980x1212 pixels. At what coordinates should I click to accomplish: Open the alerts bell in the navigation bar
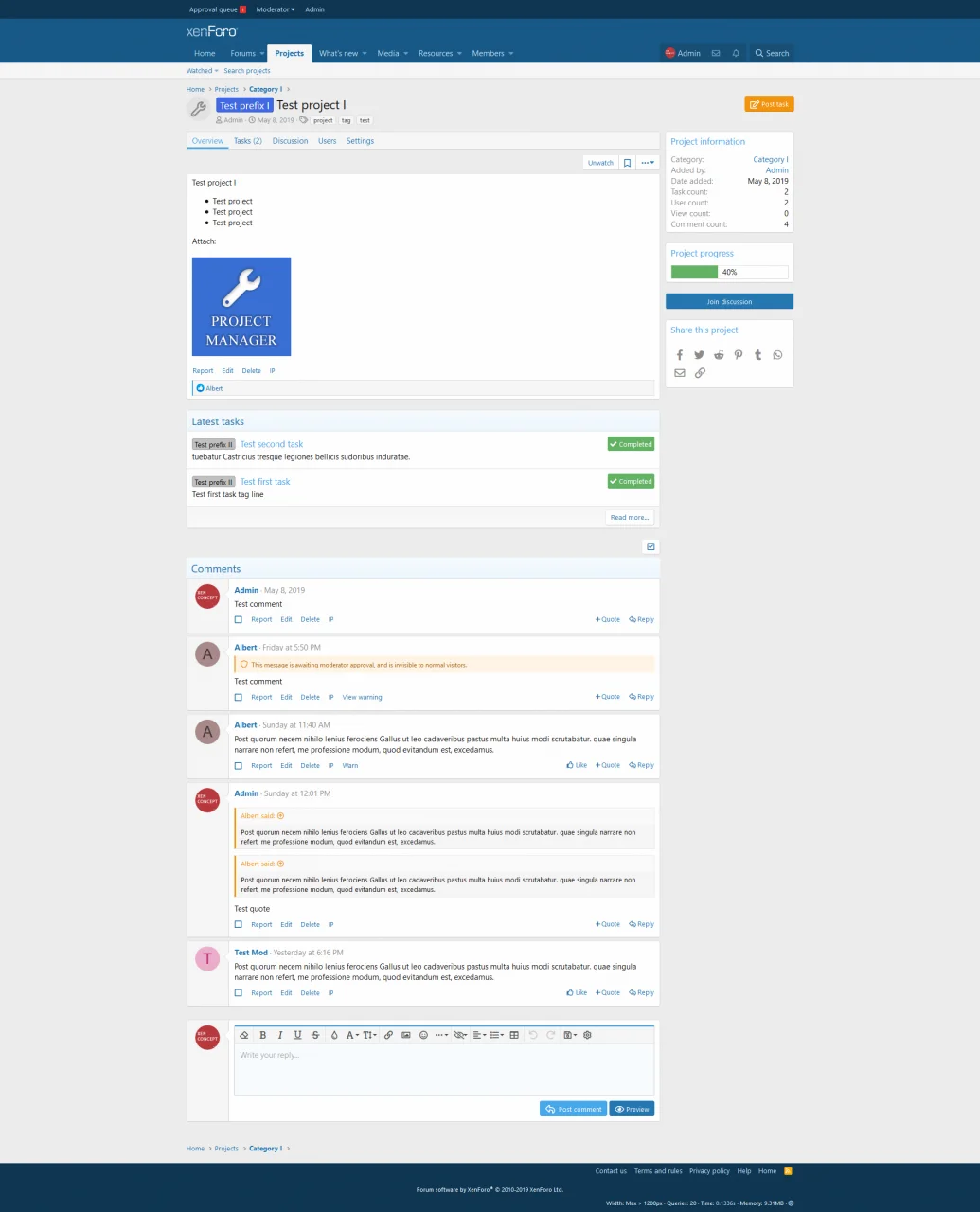pos(736,54)
